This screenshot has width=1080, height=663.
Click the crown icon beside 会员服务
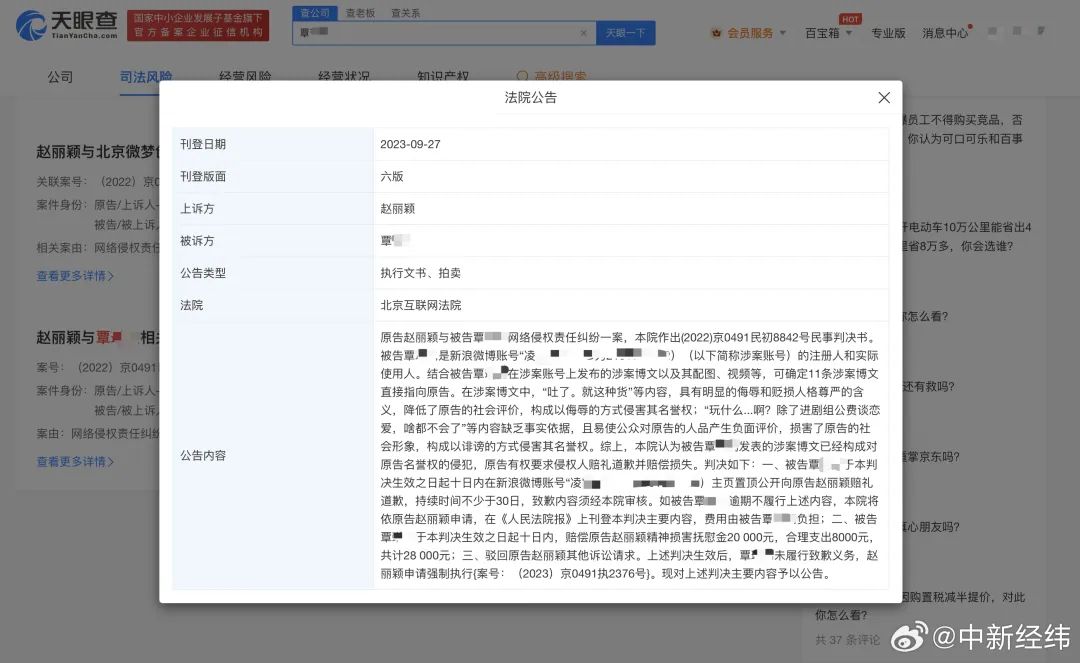(716, 32)
